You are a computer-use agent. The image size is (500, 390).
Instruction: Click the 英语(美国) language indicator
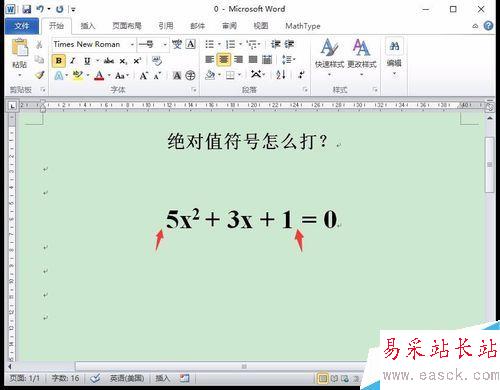[127, 378]
